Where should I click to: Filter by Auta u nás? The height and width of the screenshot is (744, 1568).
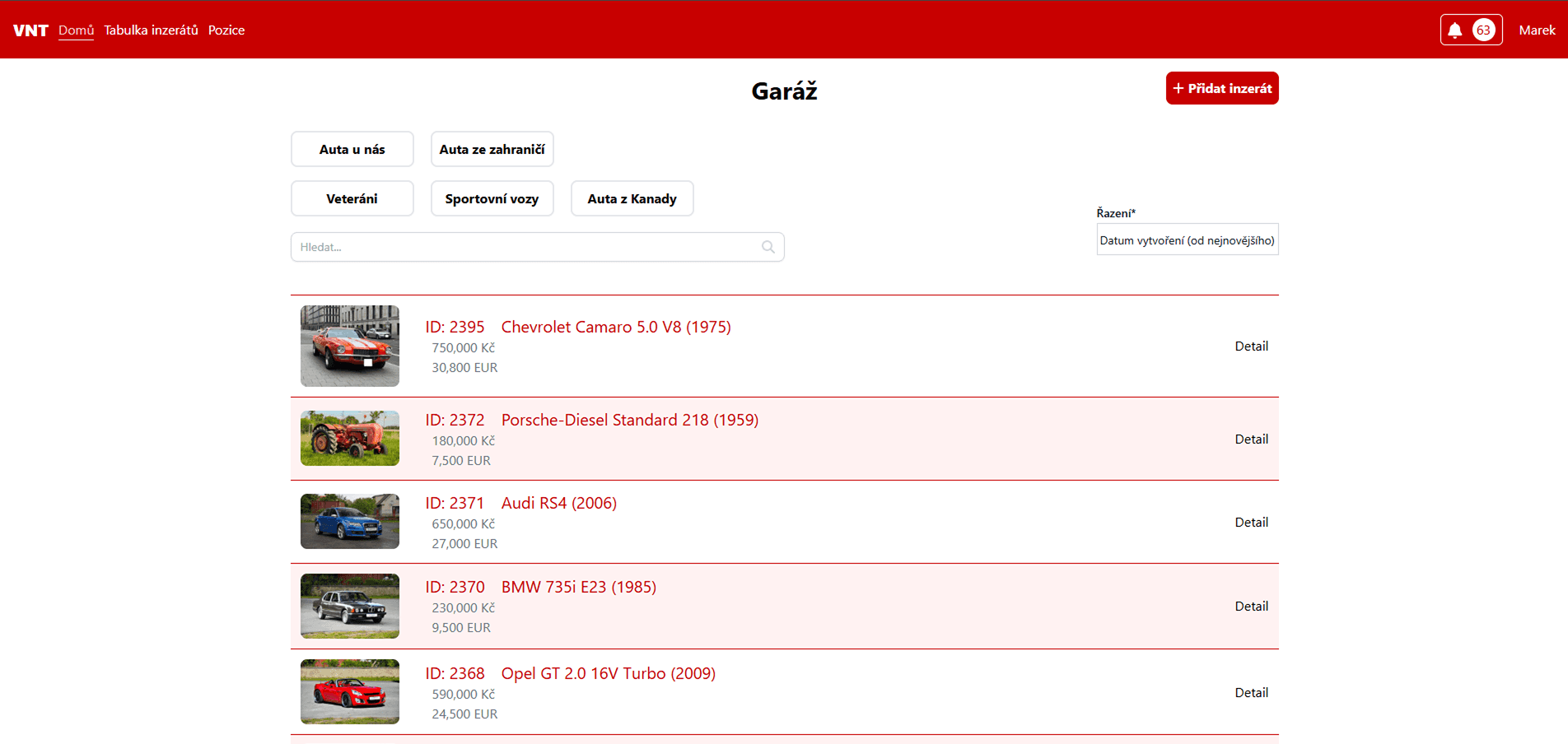(352, 149)
